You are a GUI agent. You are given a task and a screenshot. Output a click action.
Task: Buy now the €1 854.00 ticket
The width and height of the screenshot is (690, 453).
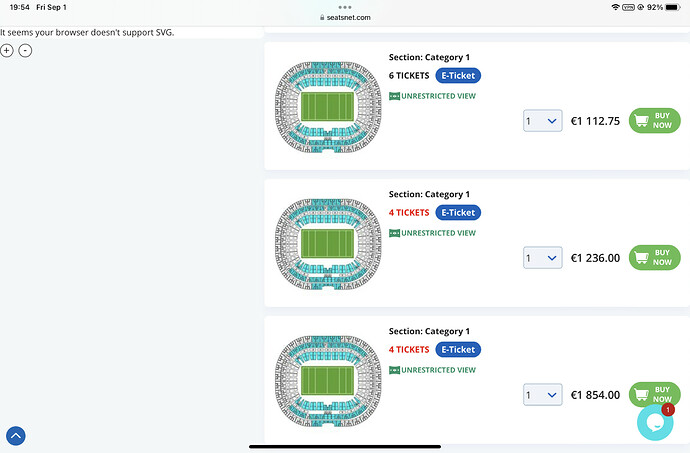(655, 394)
